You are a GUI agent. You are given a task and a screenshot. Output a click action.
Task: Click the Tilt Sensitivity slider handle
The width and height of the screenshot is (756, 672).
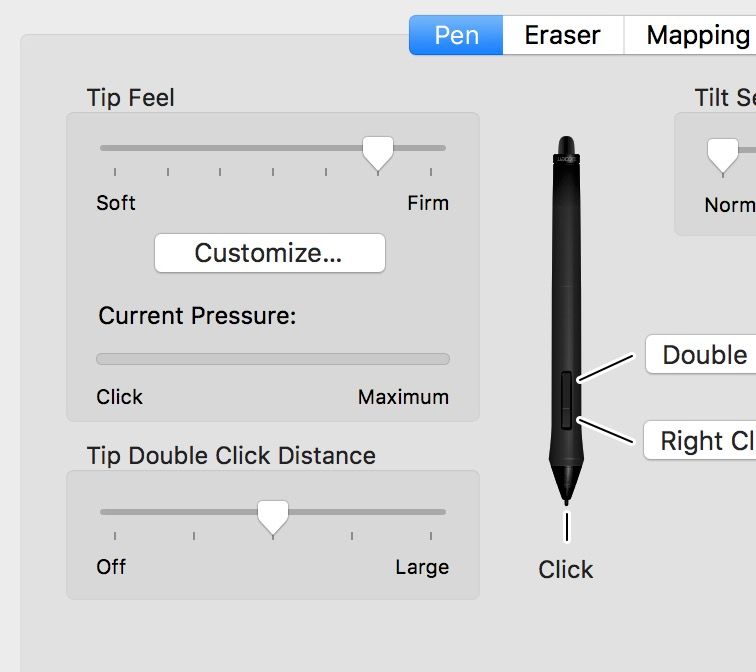722,153
